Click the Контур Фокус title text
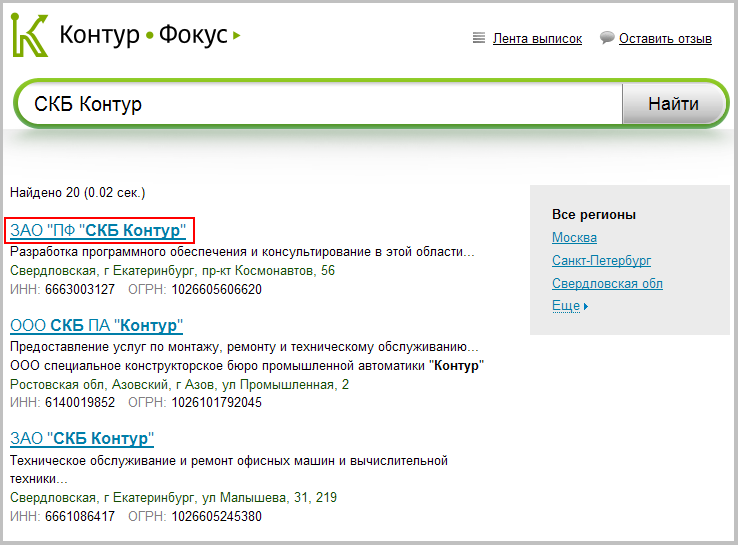This screenshot has height=545, width=738. [x=144, y=35]
